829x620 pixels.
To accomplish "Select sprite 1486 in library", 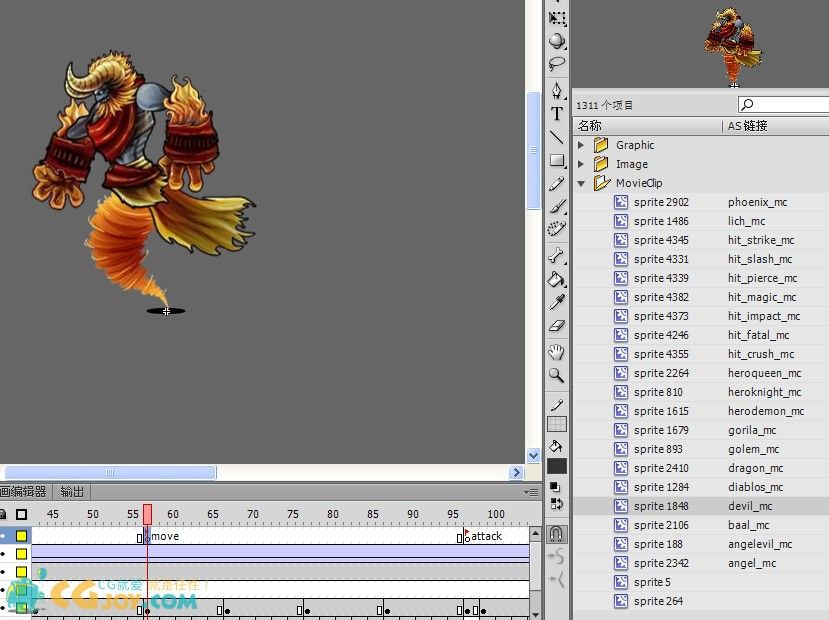I will click(701, 221).
